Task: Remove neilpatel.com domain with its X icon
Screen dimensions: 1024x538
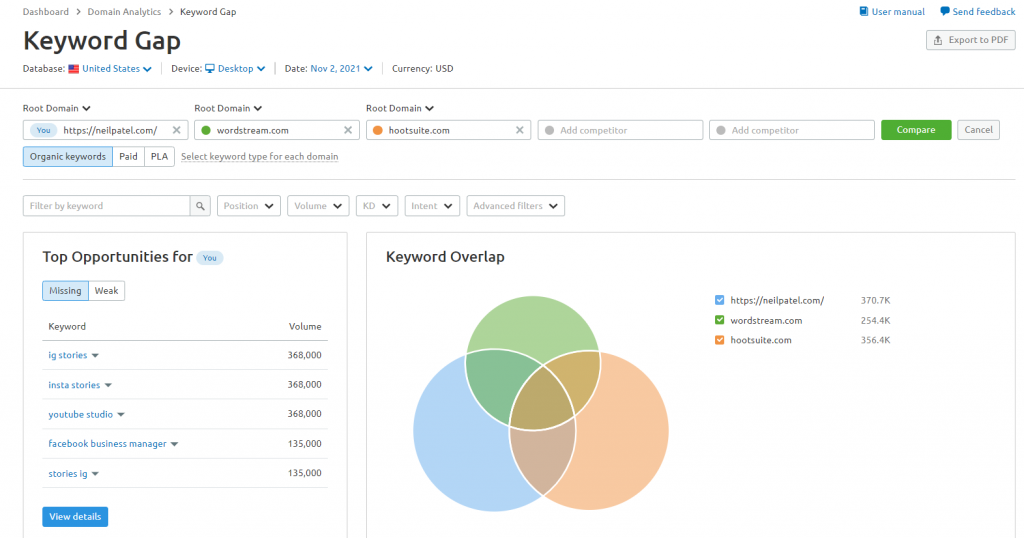Action: tap(176, 130)
